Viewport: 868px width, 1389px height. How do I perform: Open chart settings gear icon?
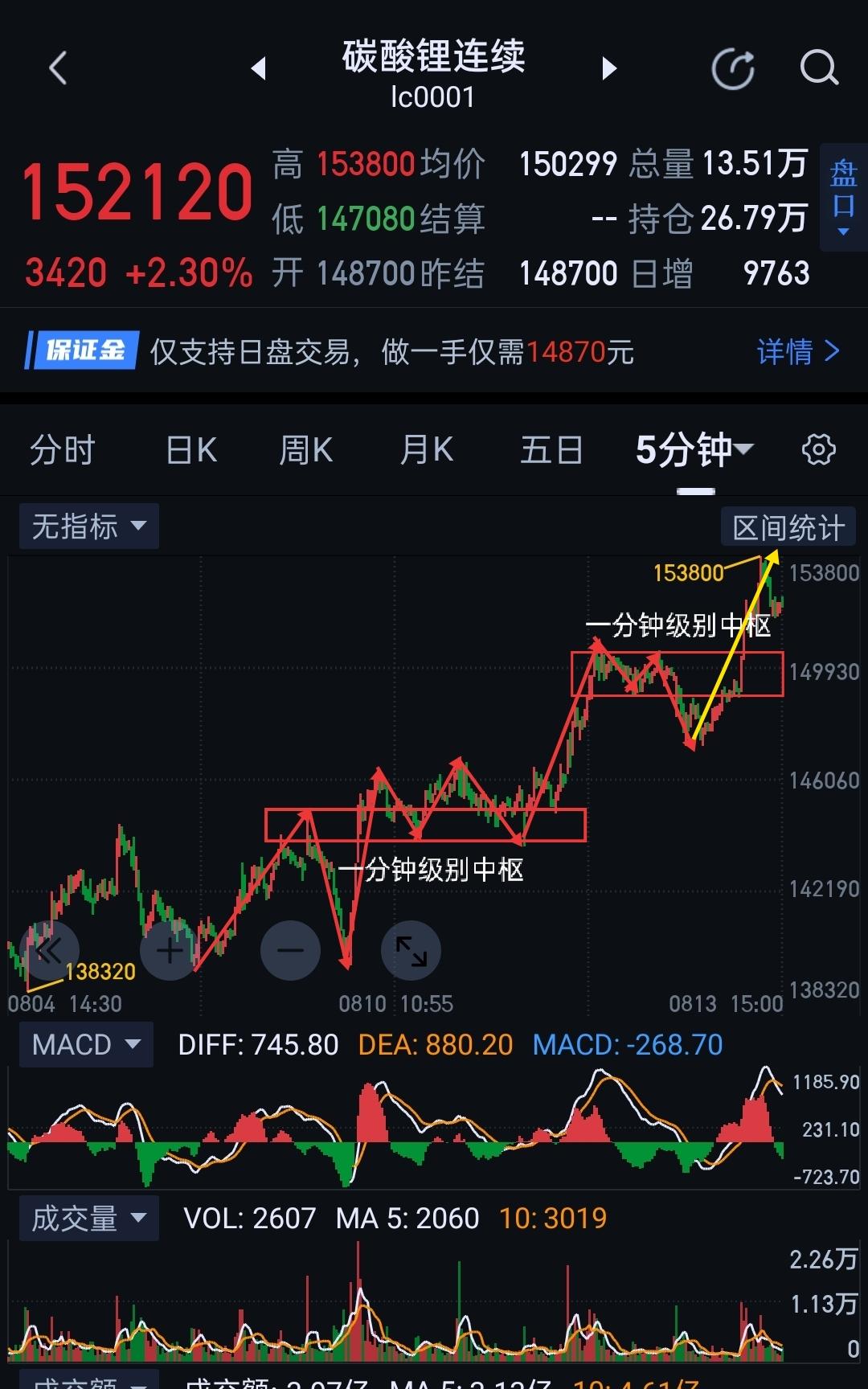819,449
